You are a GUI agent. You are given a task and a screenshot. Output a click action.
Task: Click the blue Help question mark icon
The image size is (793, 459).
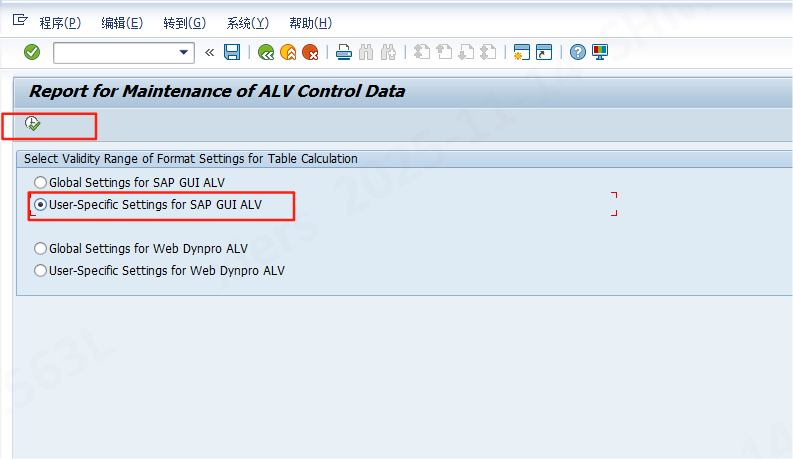(578, 52)
